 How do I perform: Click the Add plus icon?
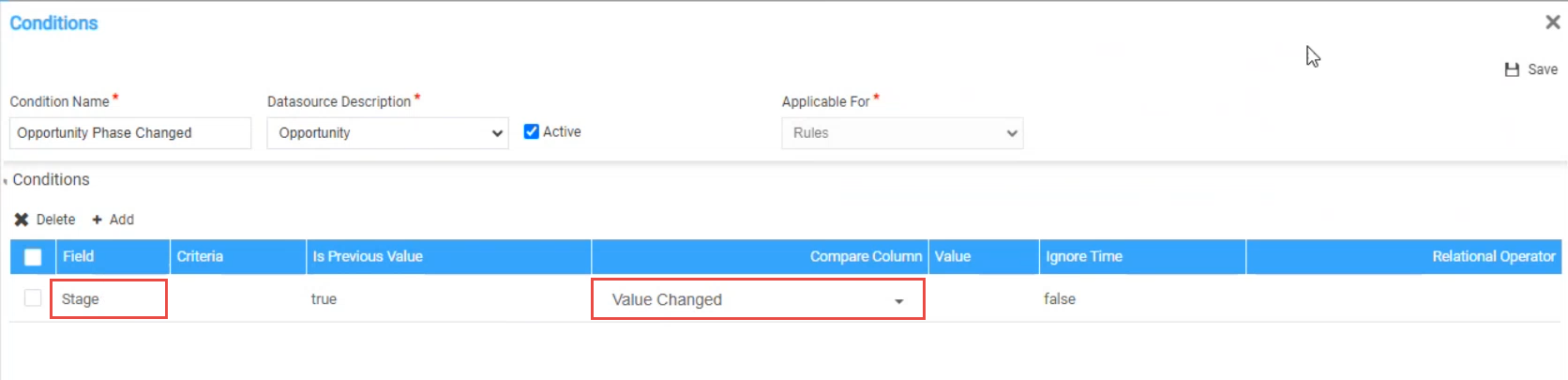point(97,220)
